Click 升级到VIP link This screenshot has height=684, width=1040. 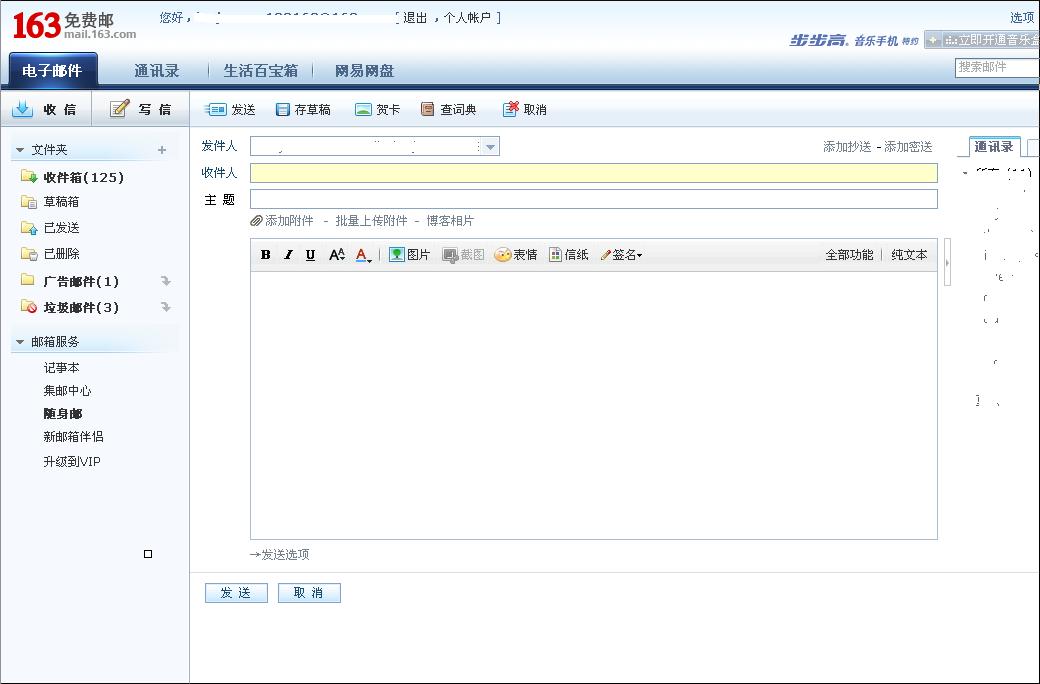72,462
